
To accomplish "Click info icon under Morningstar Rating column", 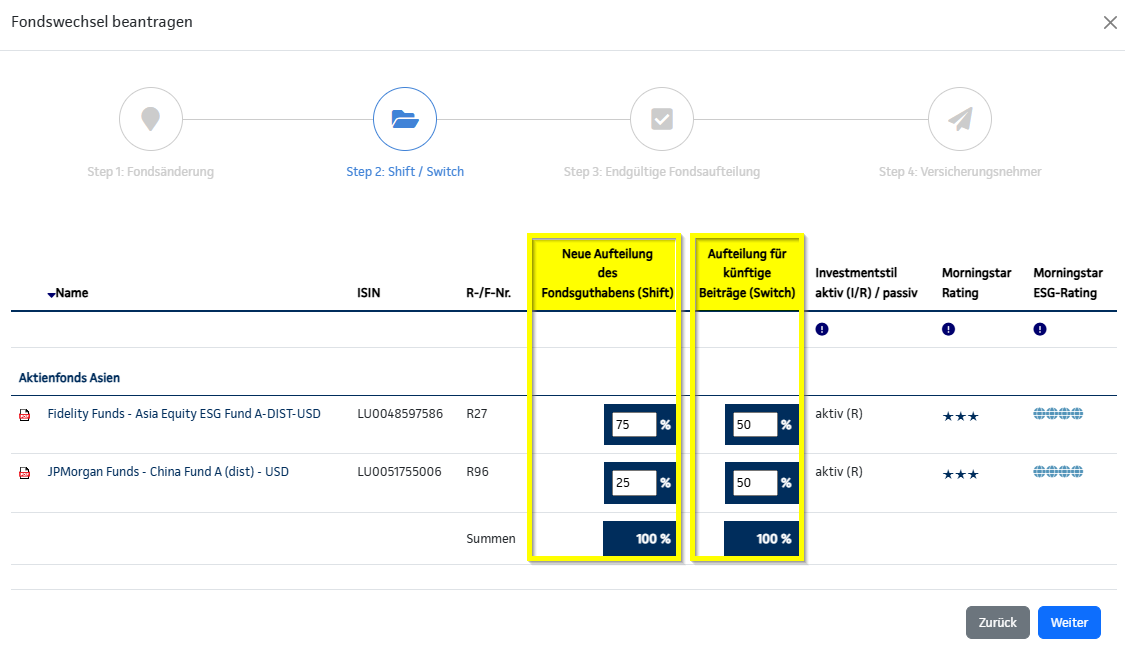I will click(948, 329).
